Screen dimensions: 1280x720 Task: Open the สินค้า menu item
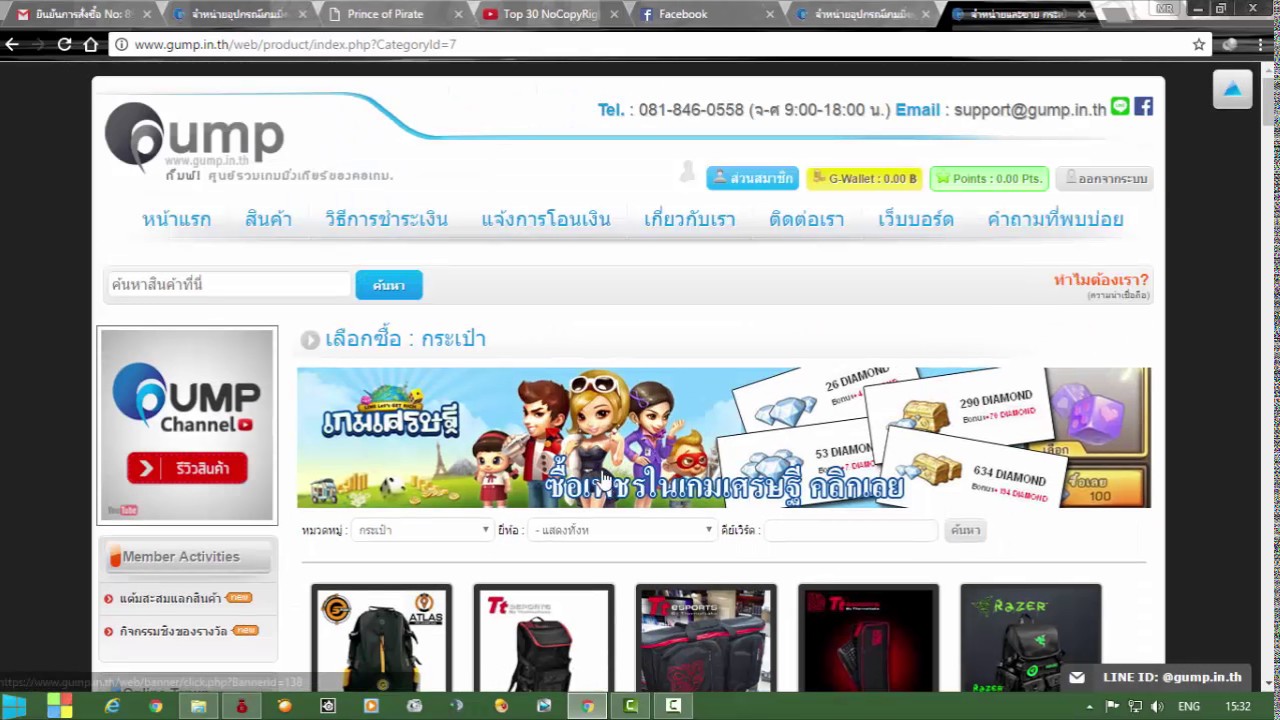(x=268, y=219)
